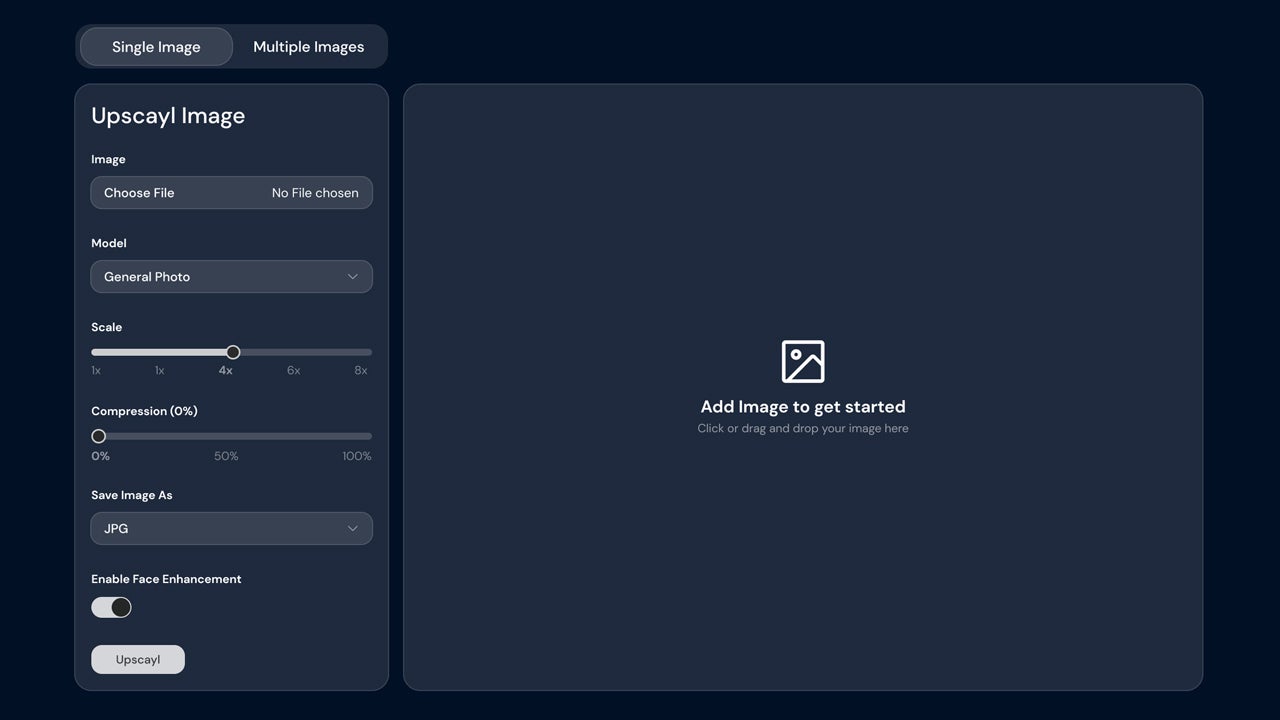Switch to the Single Image tab
The height and width of the screenshot is (720, 1280).
(x=156, y=47)
